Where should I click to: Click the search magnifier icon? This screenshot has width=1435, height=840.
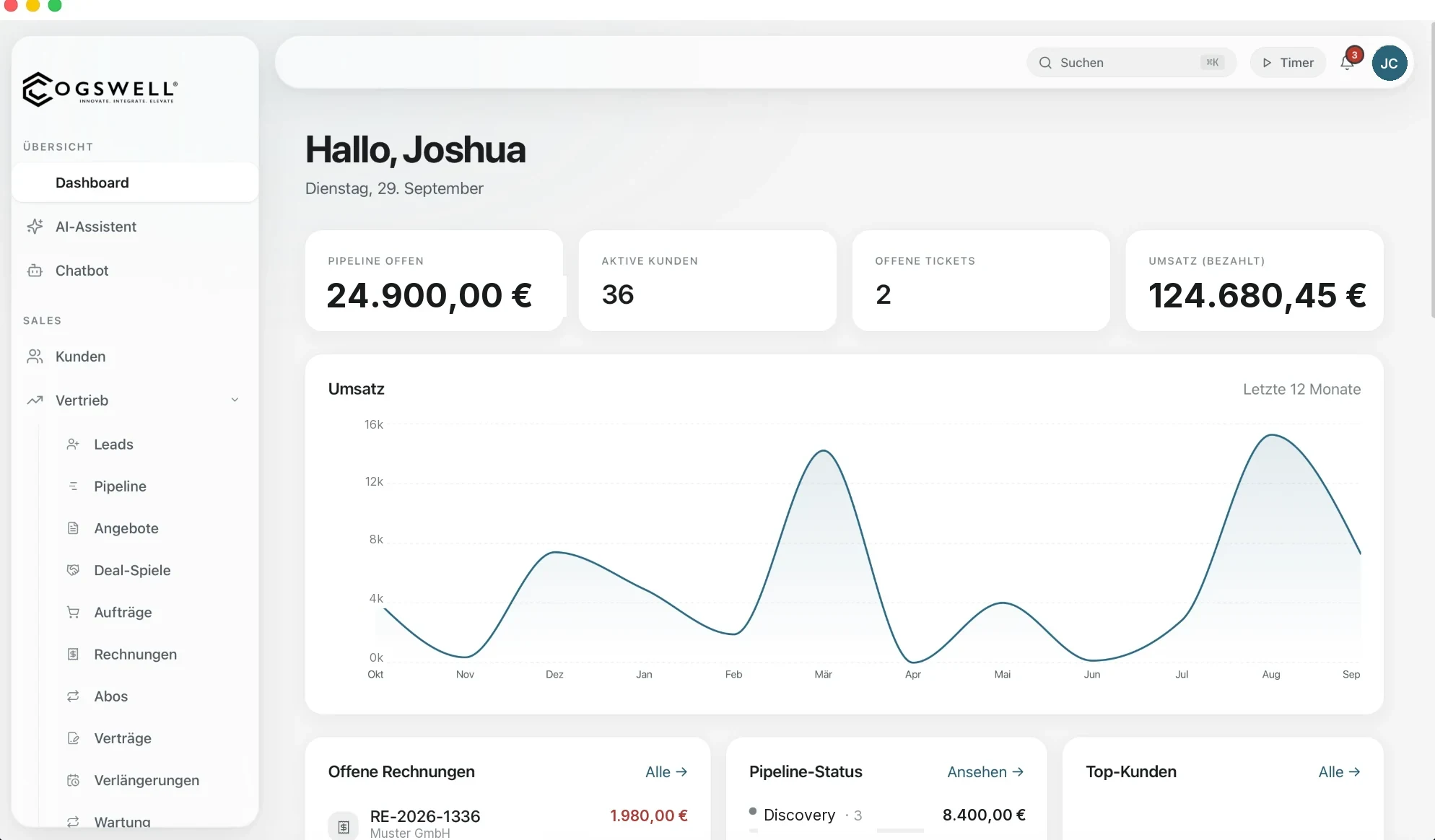pos(1045,63)
